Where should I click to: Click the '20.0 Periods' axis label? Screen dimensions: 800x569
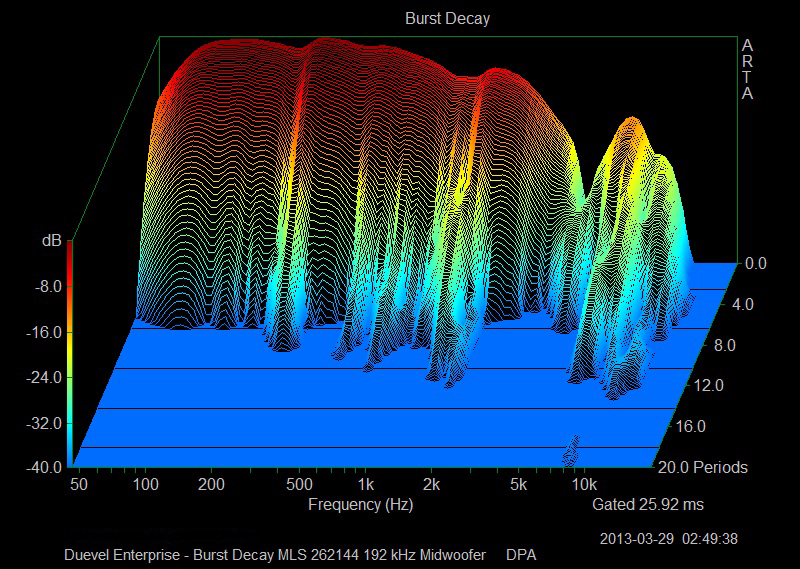tap(703, 467)
